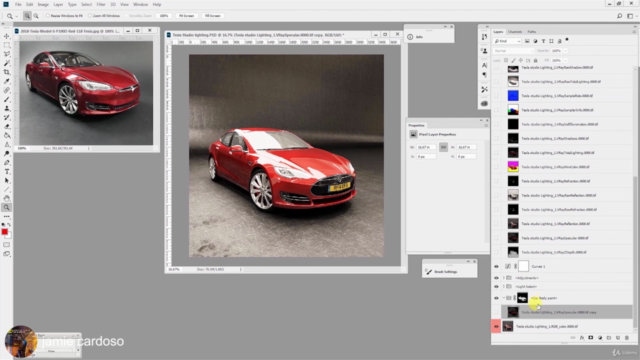Select the Horizontal Type tool
Viewport: 640px width, 360px height.
pos(7,171)
